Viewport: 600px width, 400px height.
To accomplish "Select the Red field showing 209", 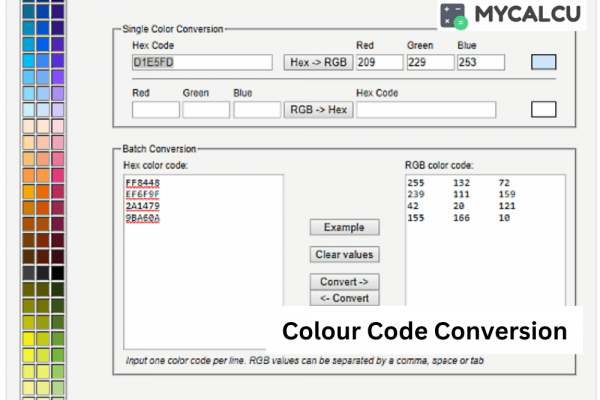I will click(x=378, y=62).
